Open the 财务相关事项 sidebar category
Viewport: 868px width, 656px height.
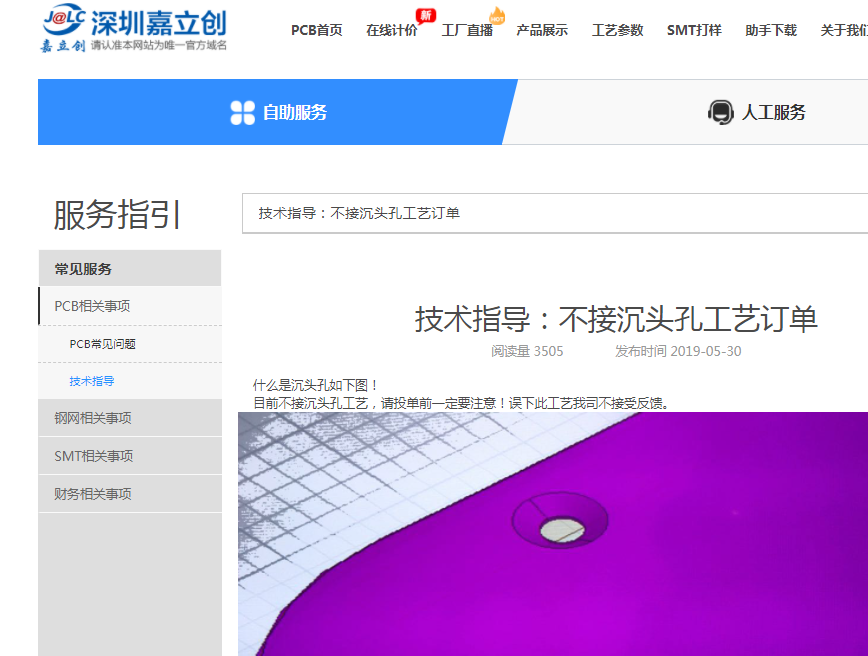[93, 494]
